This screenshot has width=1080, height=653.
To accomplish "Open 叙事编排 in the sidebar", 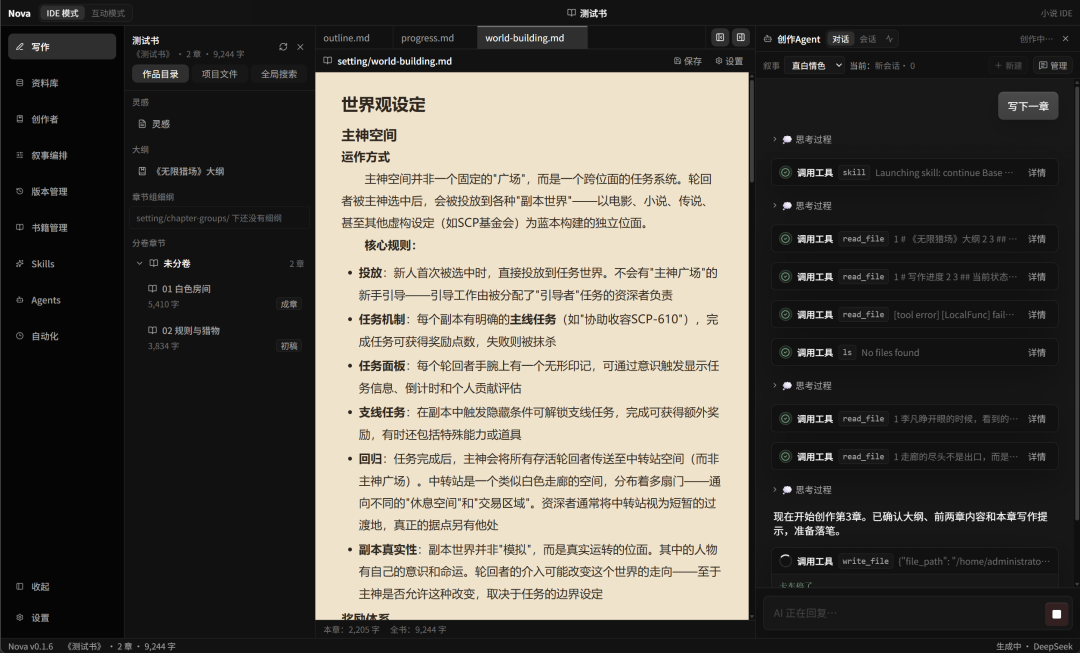I will point(62,155).
